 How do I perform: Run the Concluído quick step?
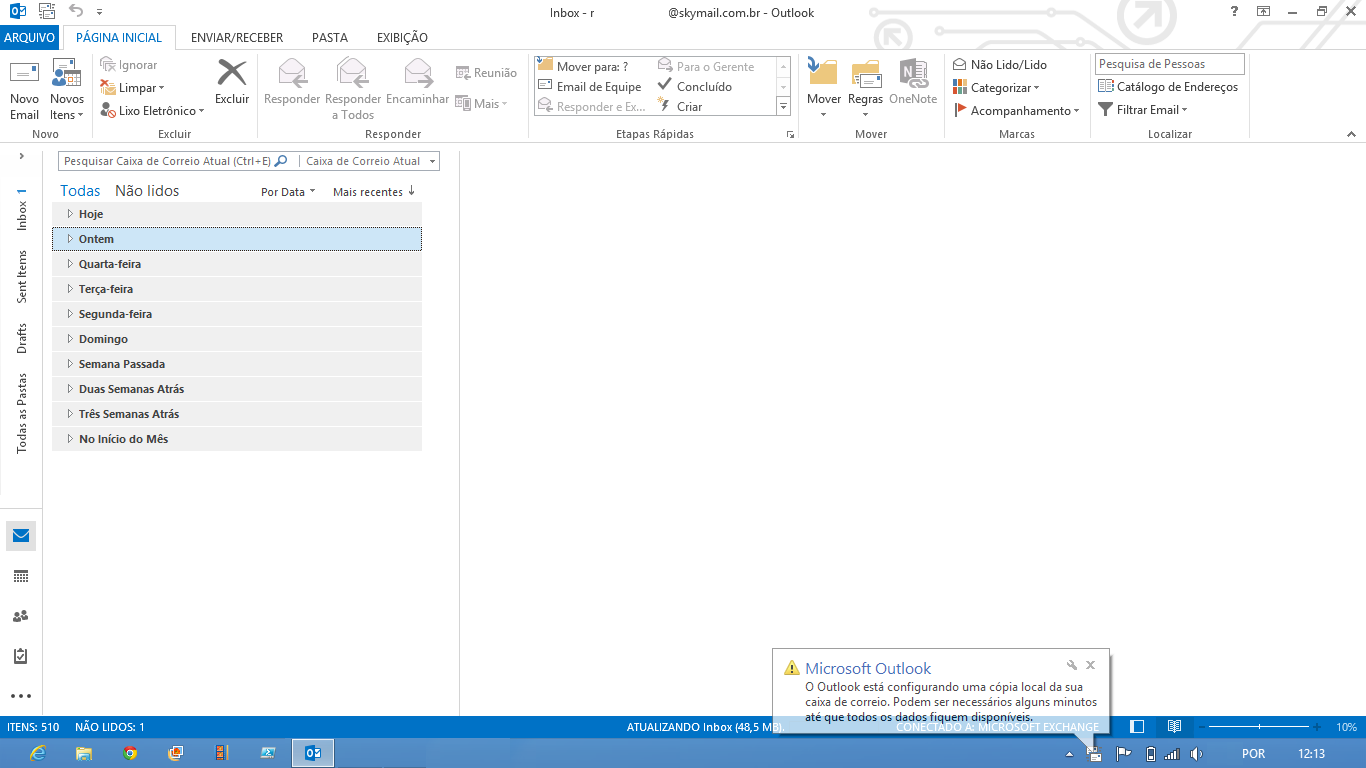tap(694, 86)
